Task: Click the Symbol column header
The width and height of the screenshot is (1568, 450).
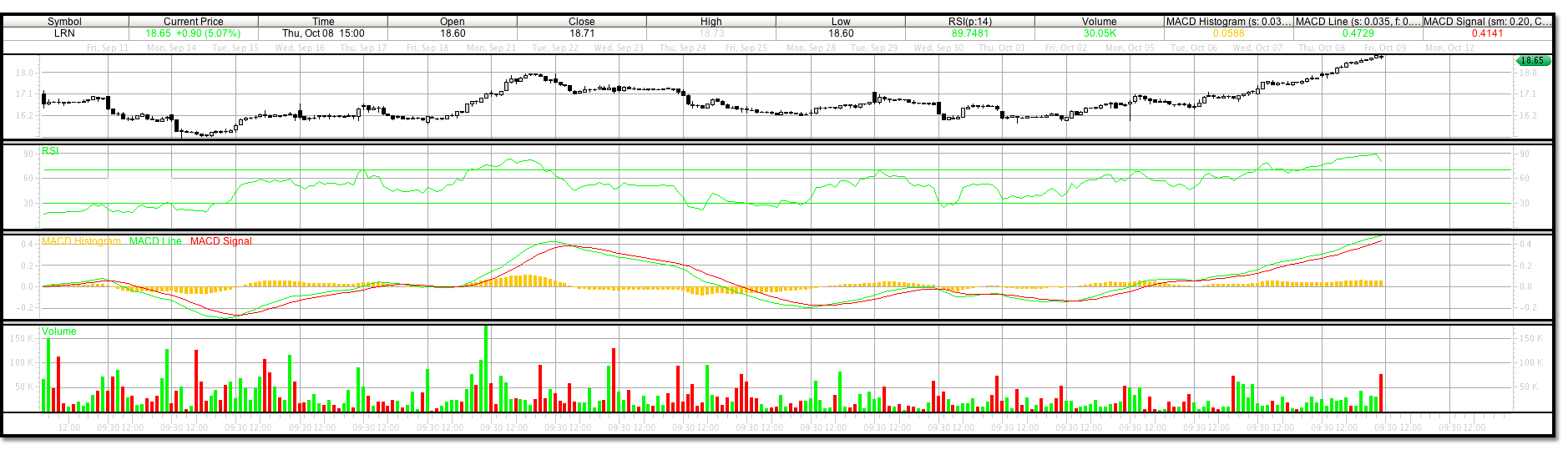Action: [64, 22]
